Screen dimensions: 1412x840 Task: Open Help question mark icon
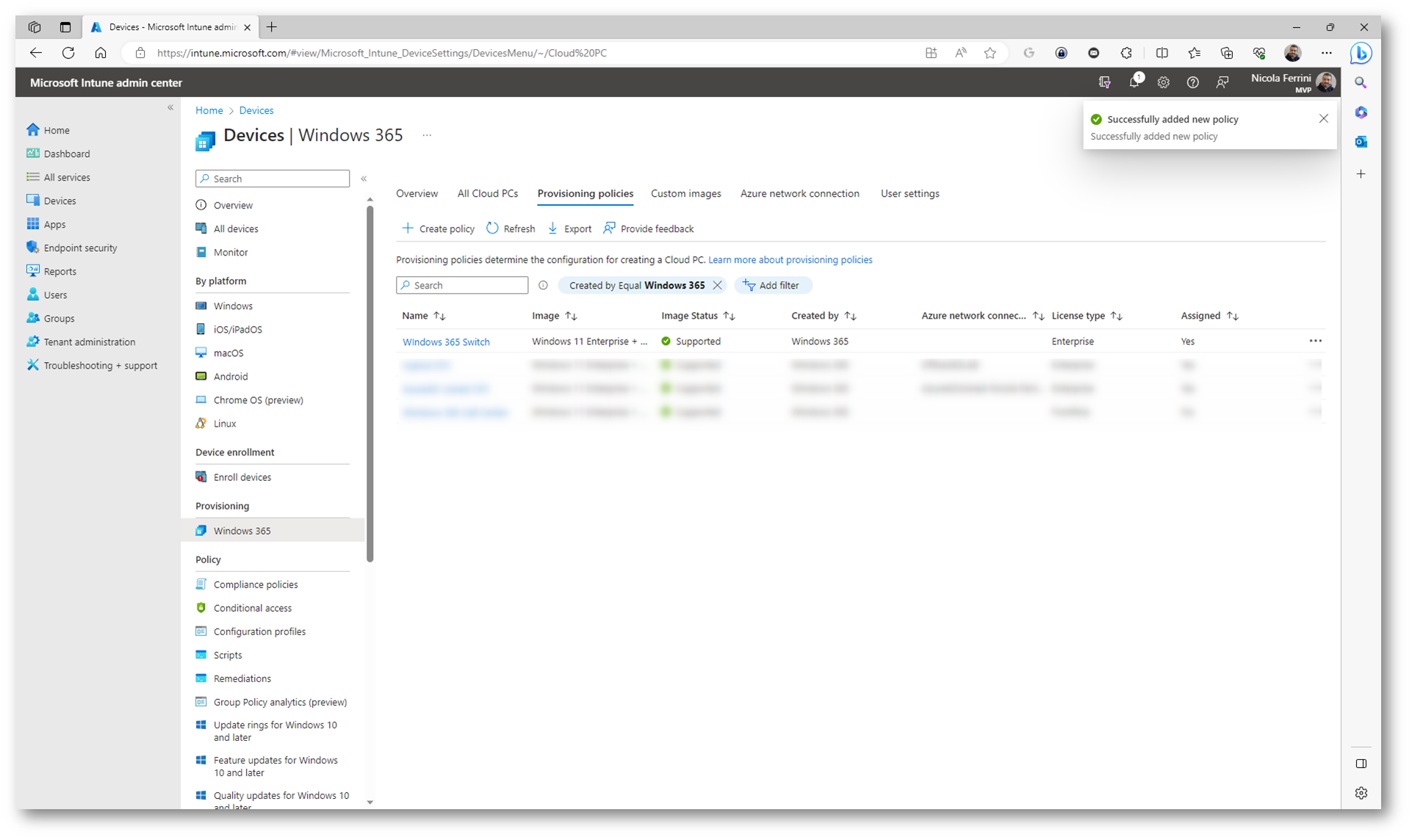tap(1192, 82)
